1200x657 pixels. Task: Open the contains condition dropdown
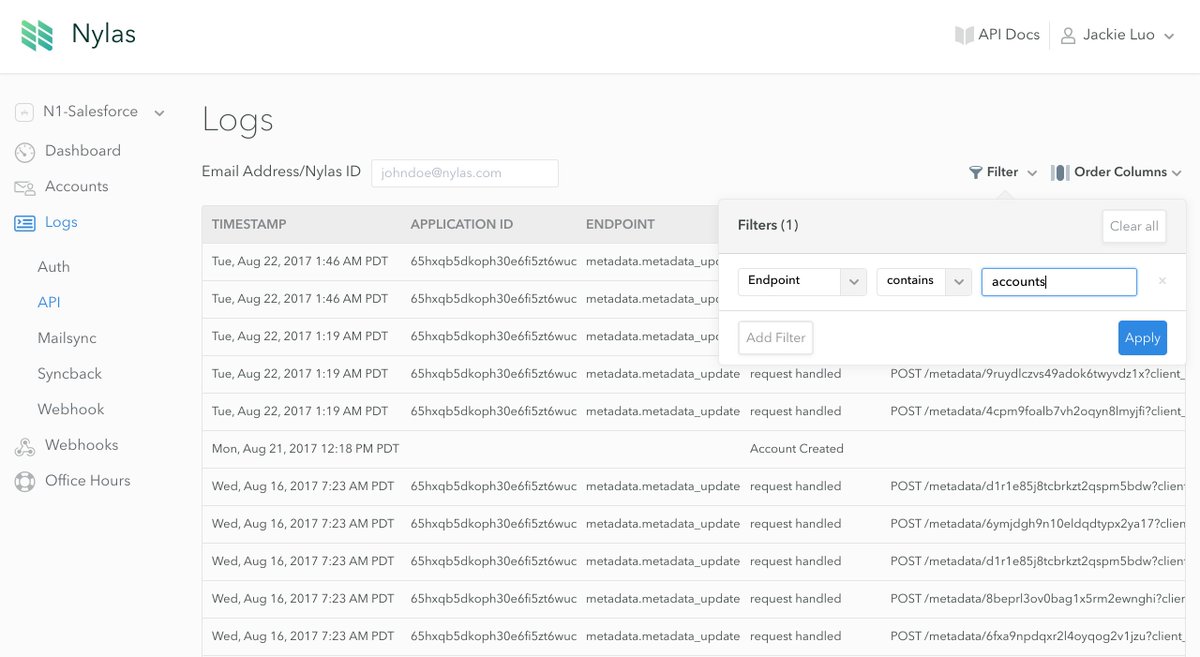coord(959,281)
